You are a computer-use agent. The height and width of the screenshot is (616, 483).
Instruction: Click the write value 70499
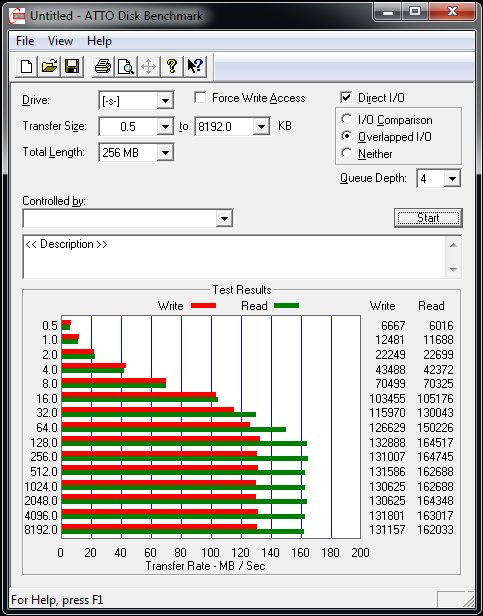coord(390,383)
